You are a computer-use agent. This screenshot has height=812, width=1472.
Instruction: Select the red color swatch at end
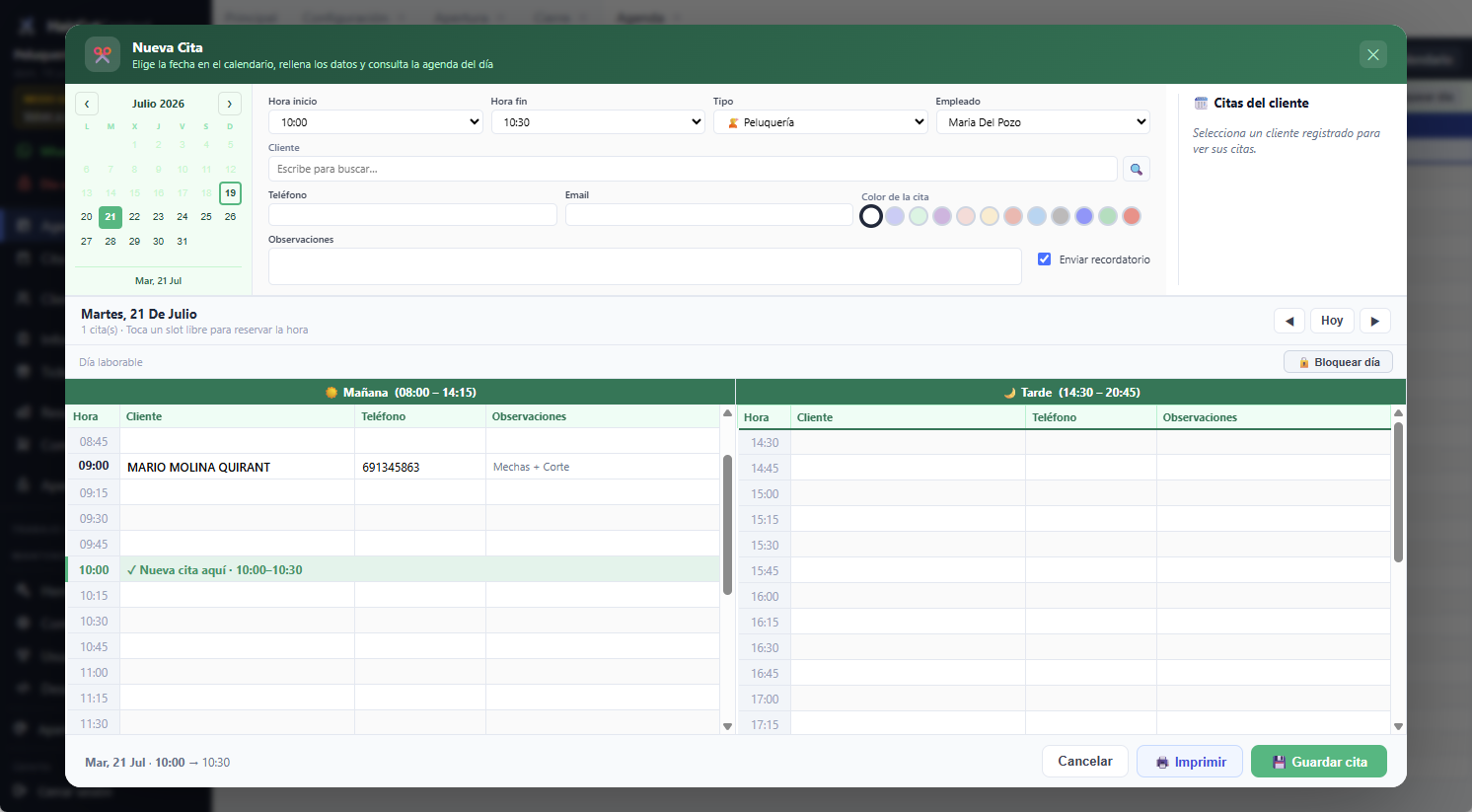click(x=1132, y=216)
